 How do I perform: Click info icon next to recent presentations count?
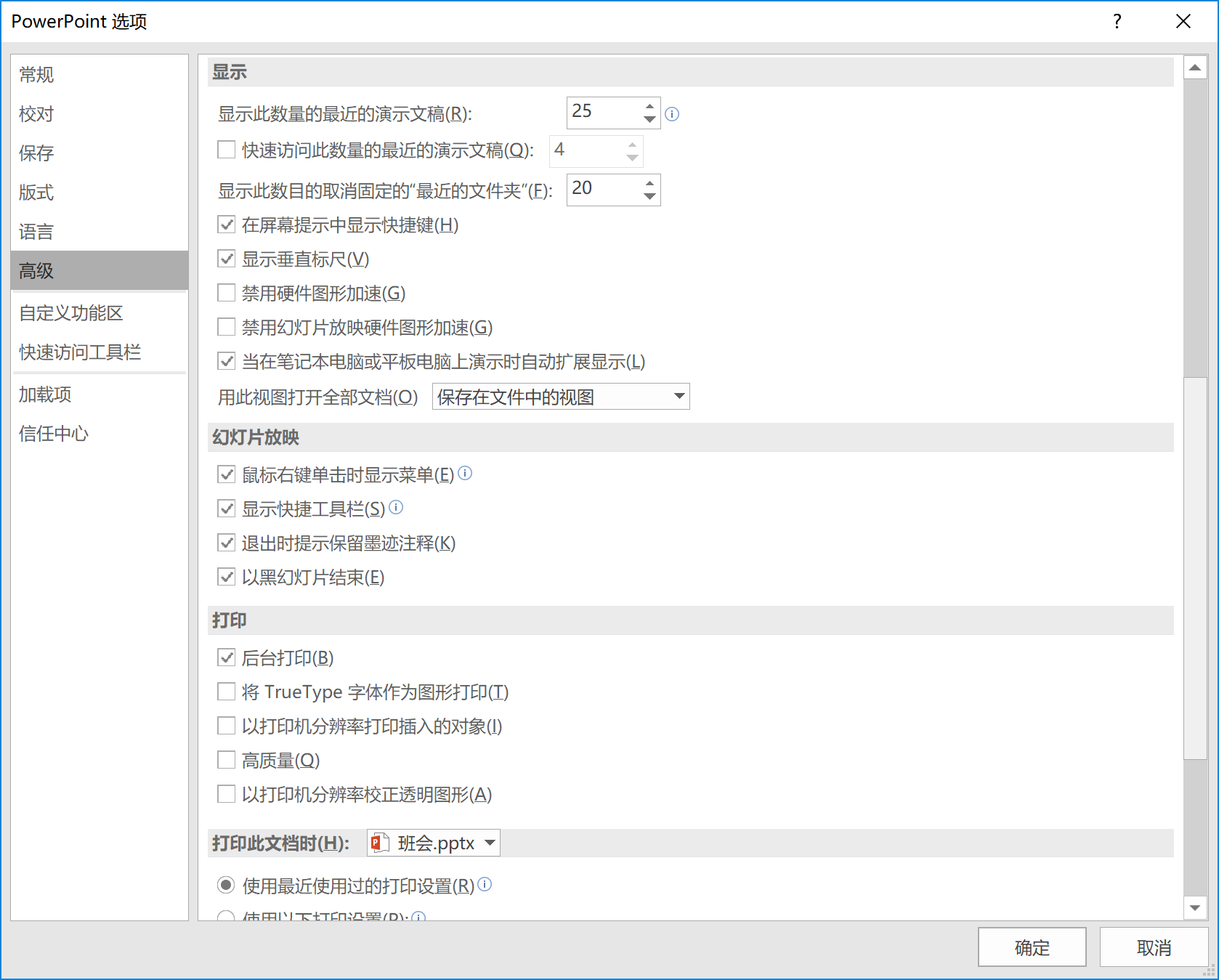click(672, 114)
